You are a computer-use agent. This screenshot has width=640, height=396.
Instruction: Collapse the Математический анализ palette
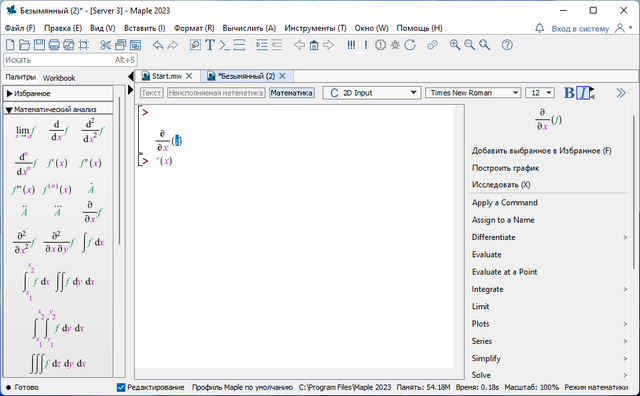pos(9,109)
